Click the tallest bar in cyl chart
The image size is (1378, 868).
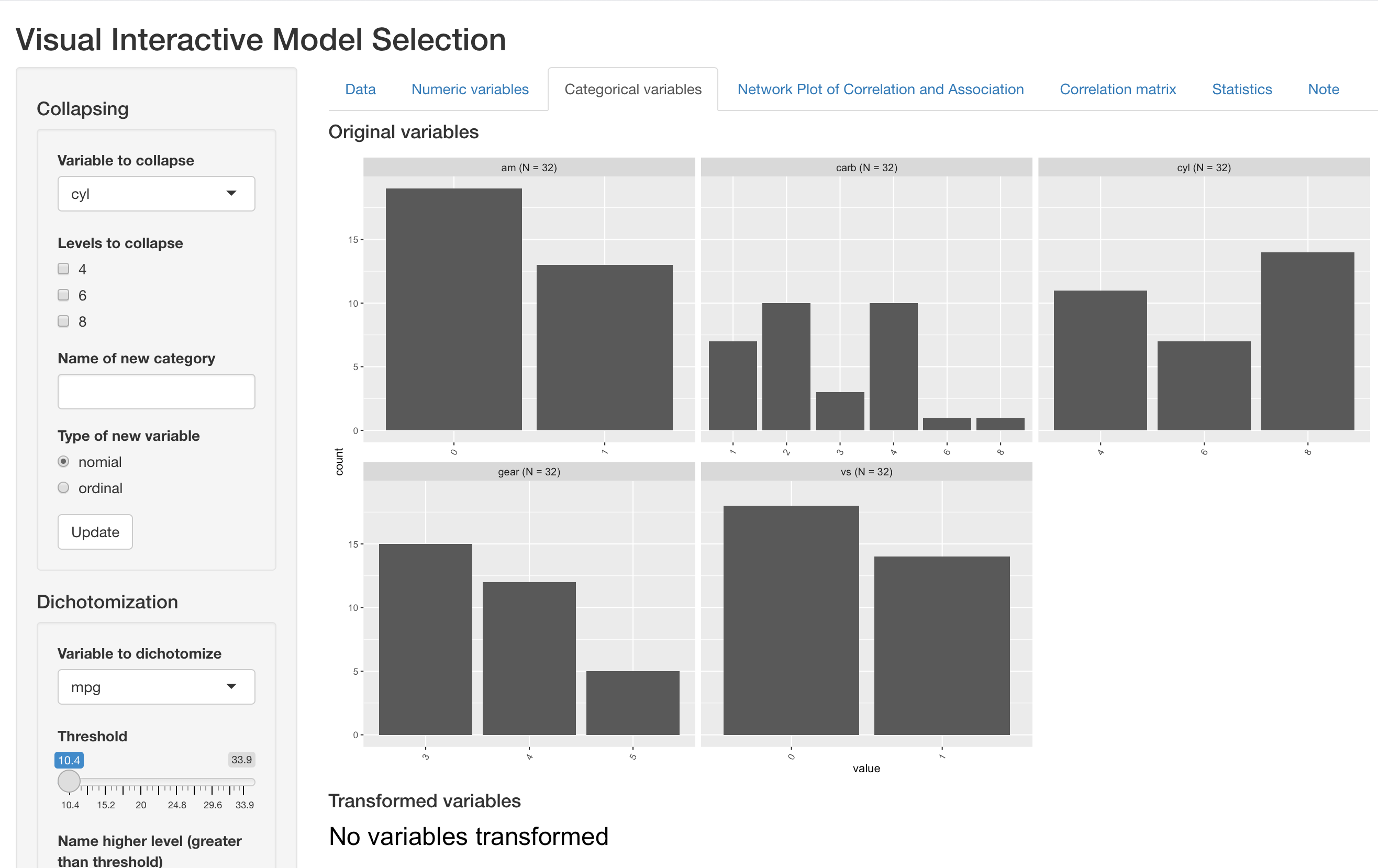point(1307,341)
